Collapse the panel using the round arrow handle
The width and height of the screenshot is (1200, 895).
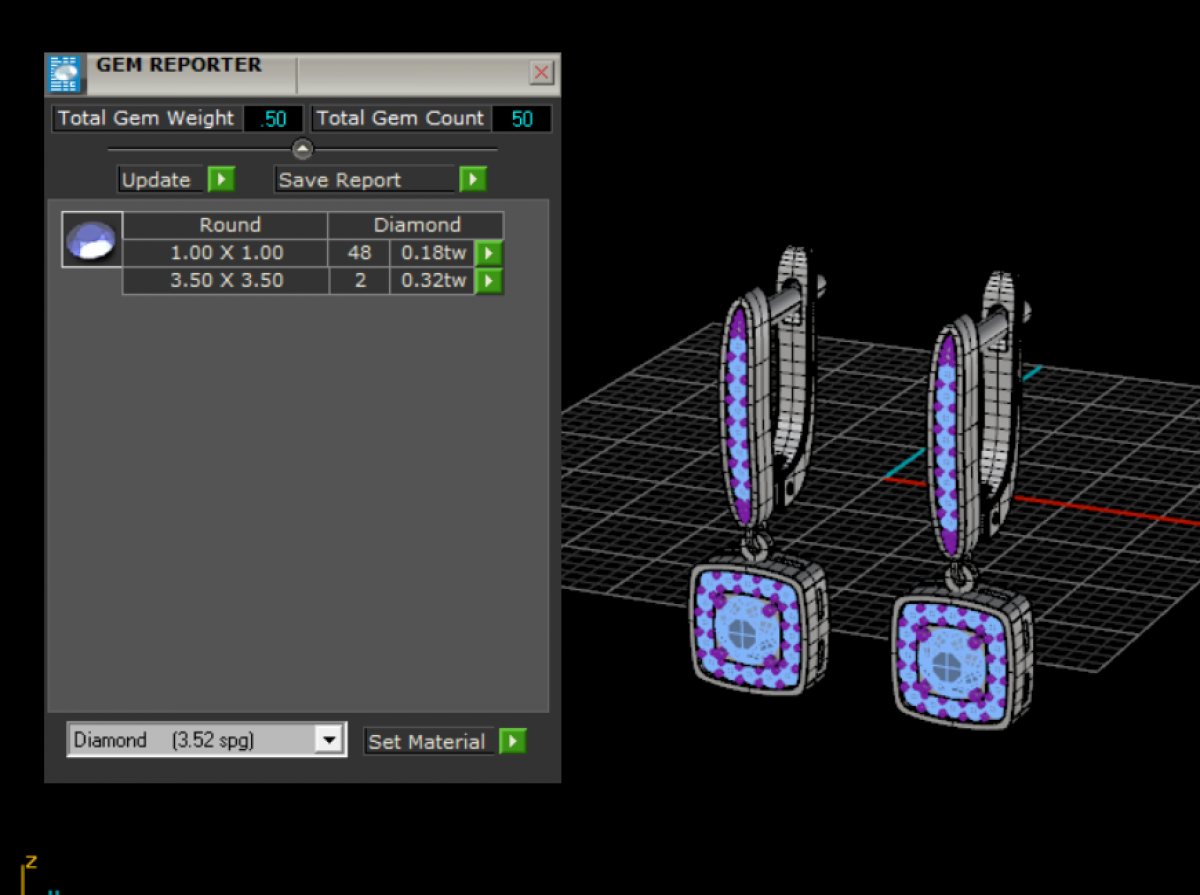pyautogui.click(x=302, y=149)
